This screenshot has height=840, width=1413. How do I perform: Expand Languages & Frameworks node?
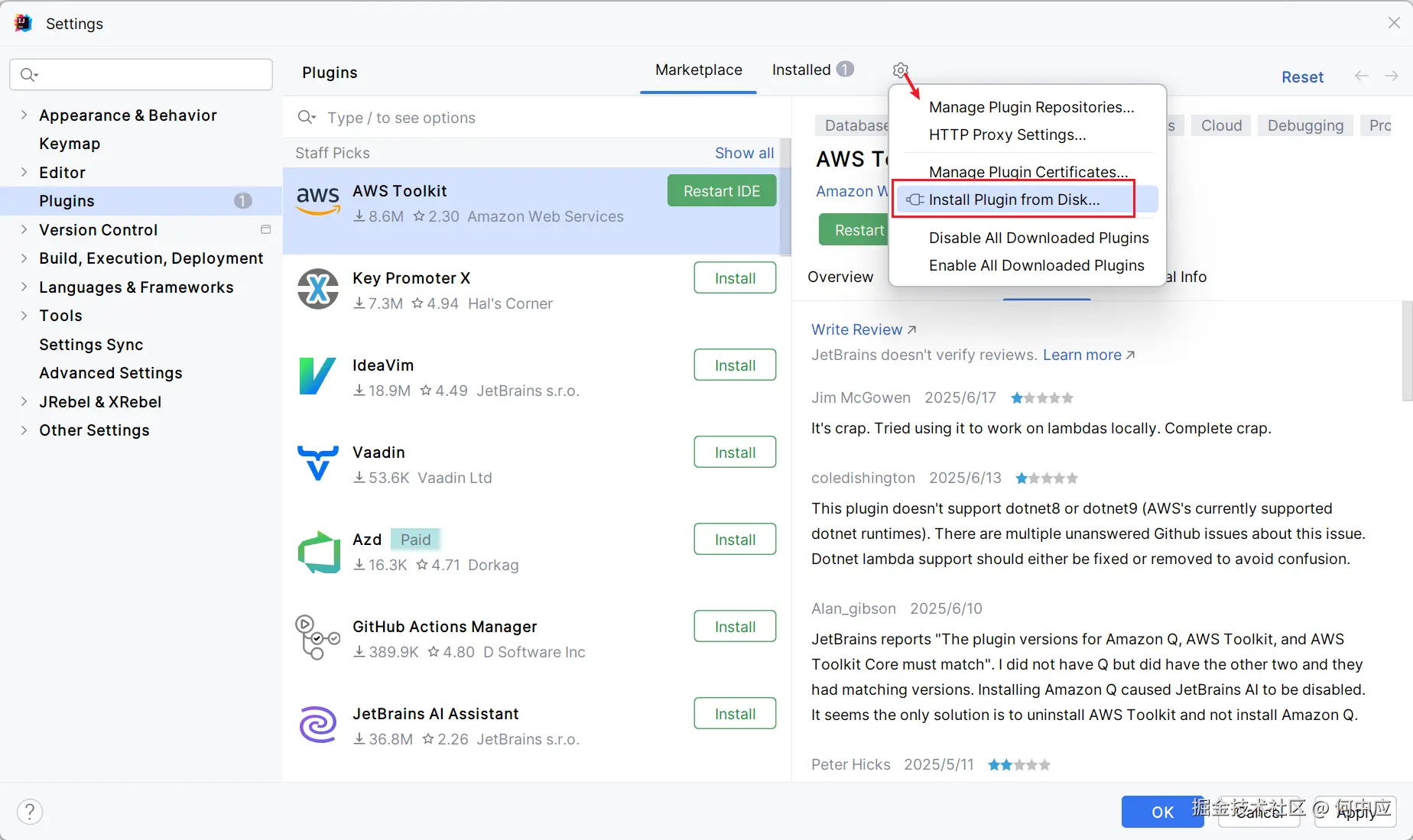coord(24,287)
